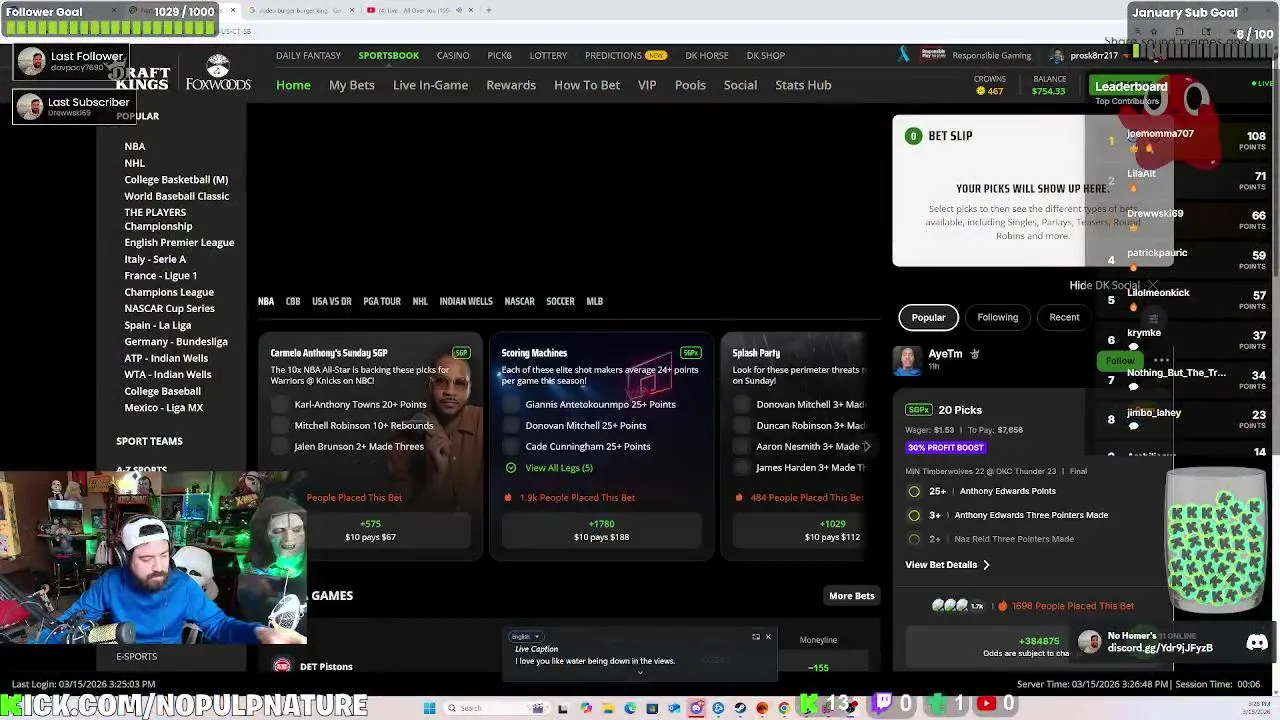The width and height of the screenshot is (1280, 720).
Task: Open NASCAR Cup Series sidebar link
Action: coord(169,308)
